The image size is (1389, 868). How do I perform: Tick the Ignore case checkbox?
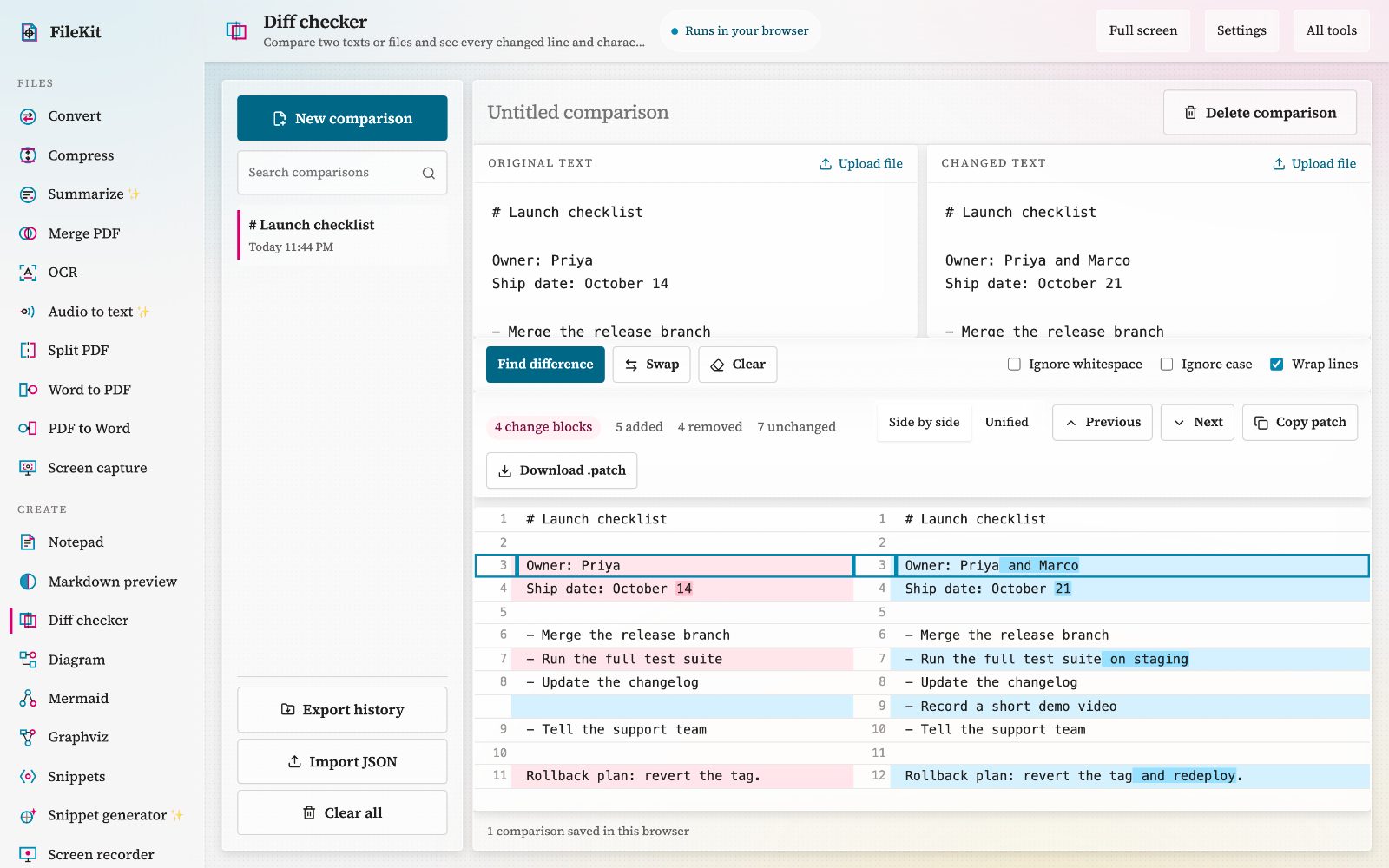tap(1167, 365)
